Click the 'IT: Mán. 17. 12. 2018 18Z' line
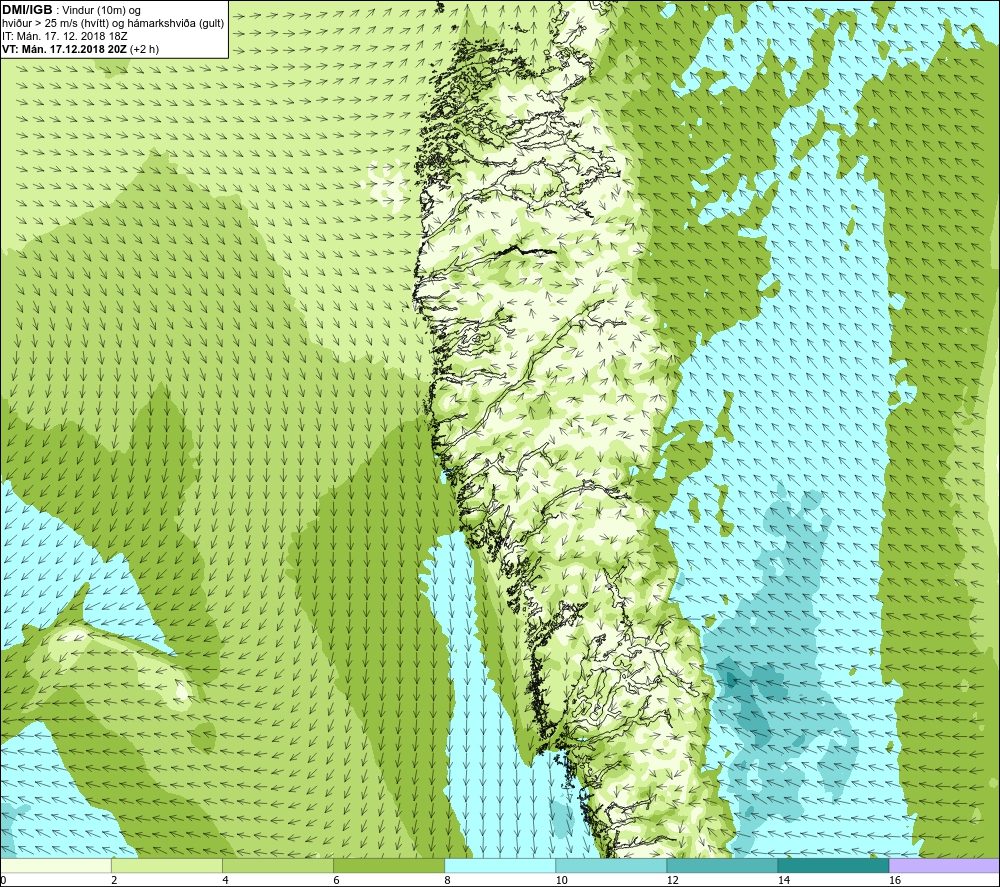Screen dimensions: 1000x887 tap(64, 36)
